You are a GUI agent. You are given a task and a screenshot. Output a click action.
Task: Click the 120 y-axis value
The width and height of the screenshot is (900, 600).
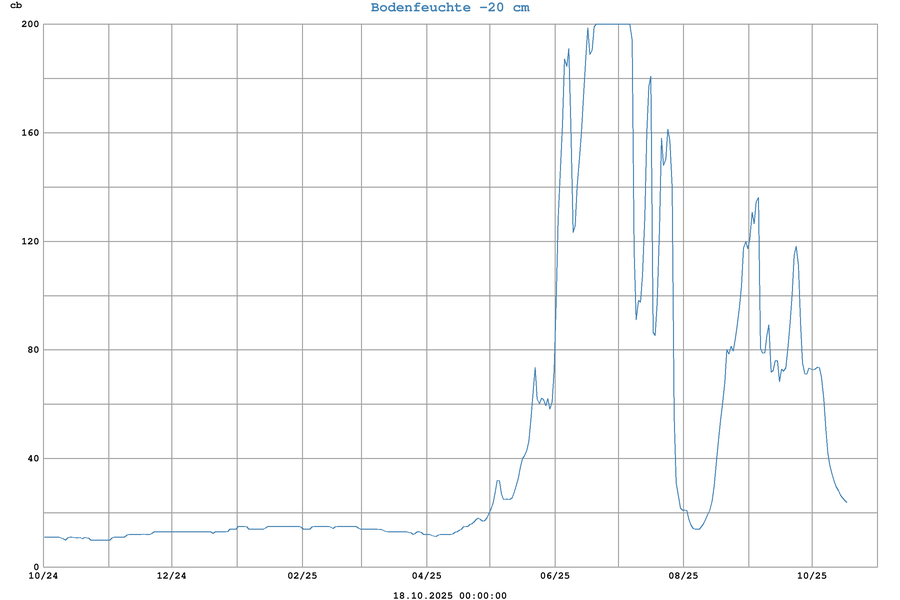[29, 241]
